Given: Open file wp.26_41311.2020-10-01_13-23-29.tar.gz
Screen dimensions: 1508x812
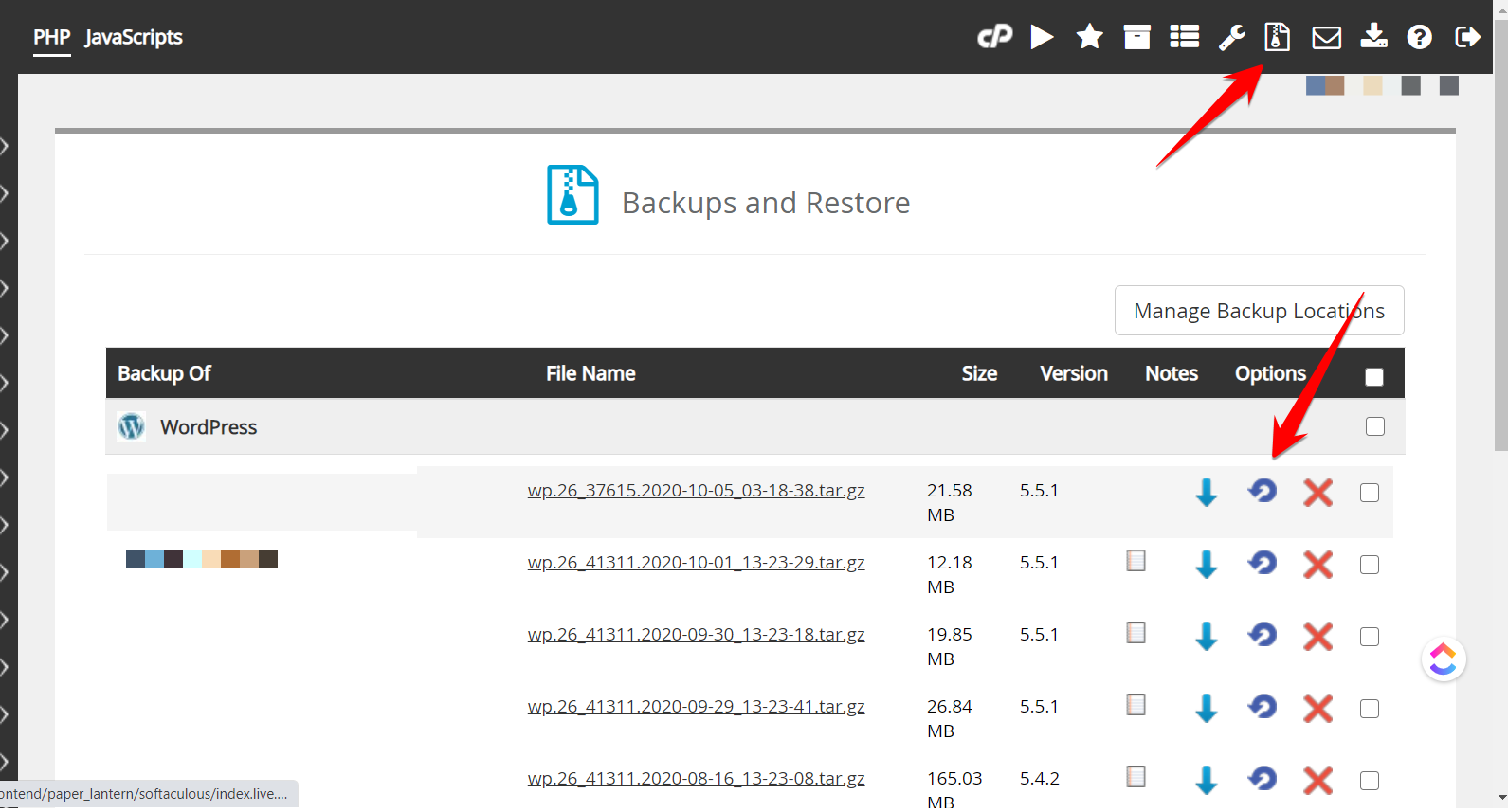Looking at the screenshot, I should pyautogui.click(x=696, y=563).
